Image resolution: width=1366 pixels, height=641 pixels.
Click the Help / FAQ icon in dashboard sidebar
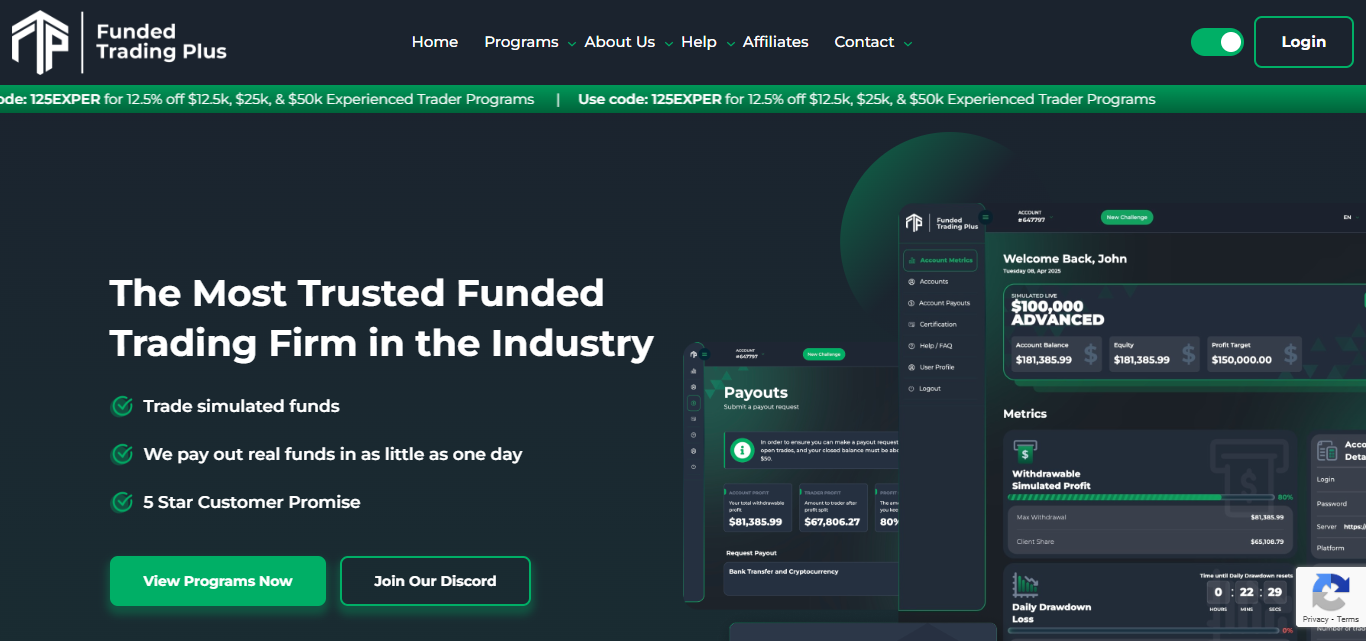[x=911, y=346]
